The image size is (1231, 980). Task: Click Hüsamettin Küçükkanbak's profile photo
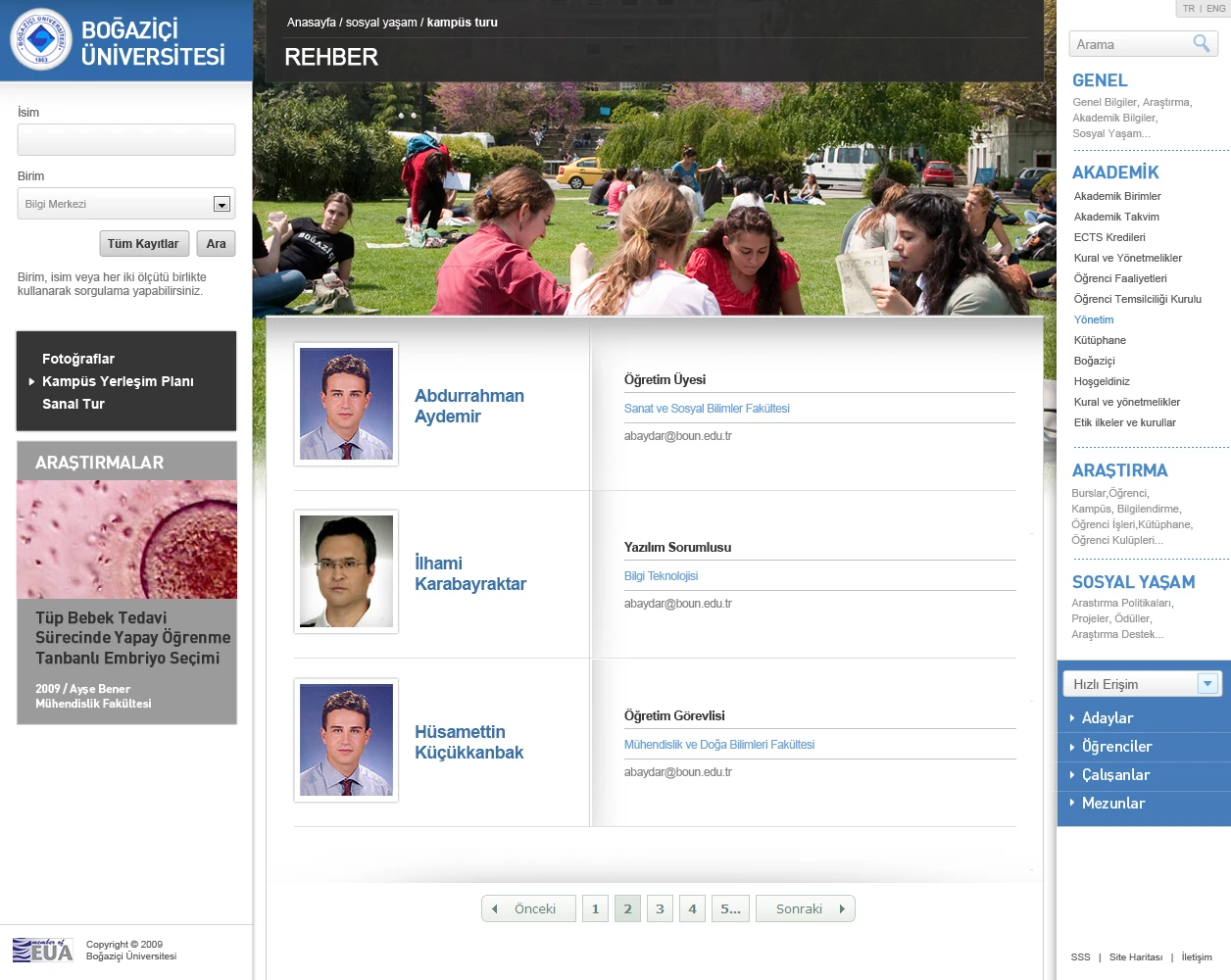[346, 740]
